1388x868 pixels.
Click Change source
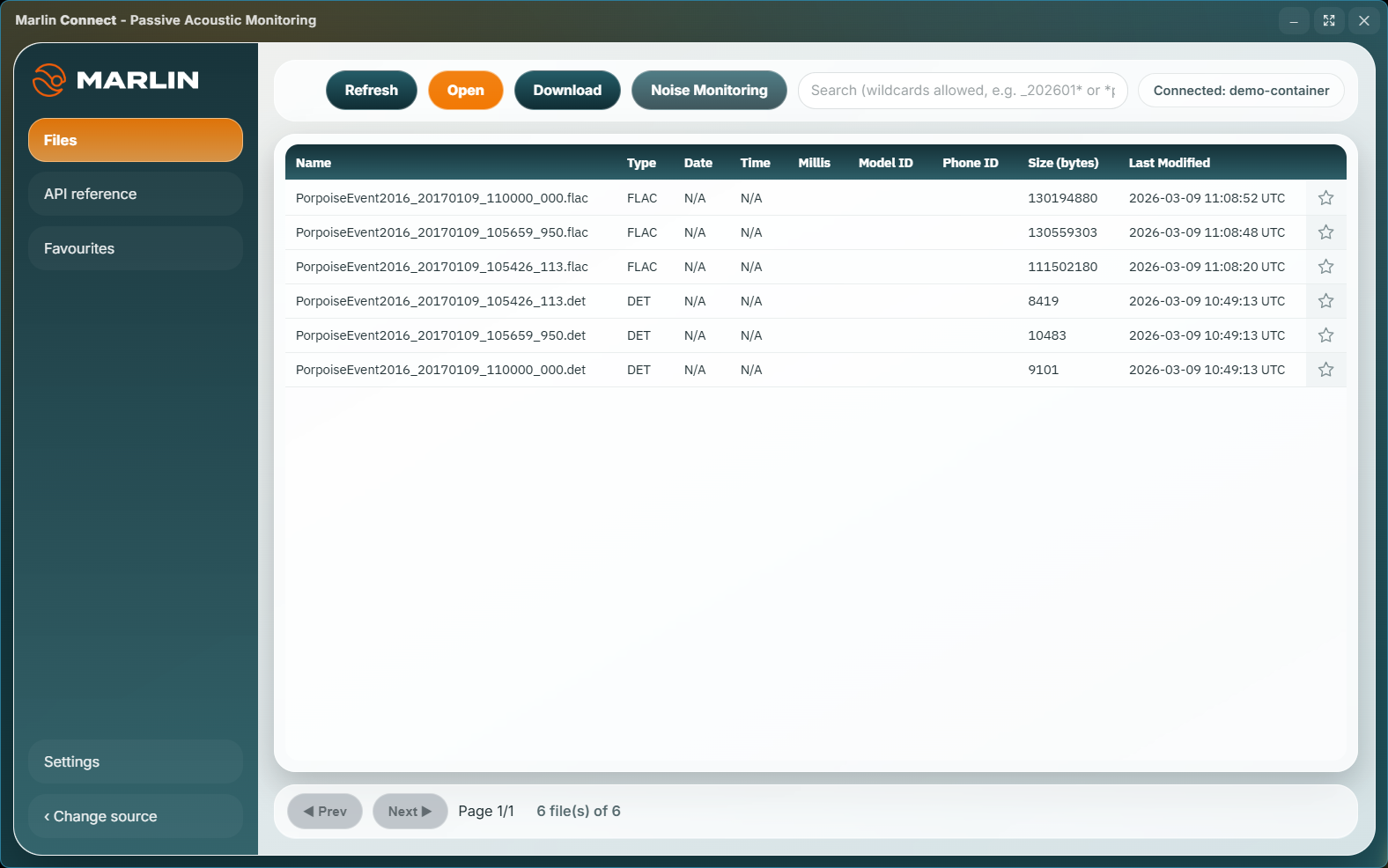click(x=136, y=816)
